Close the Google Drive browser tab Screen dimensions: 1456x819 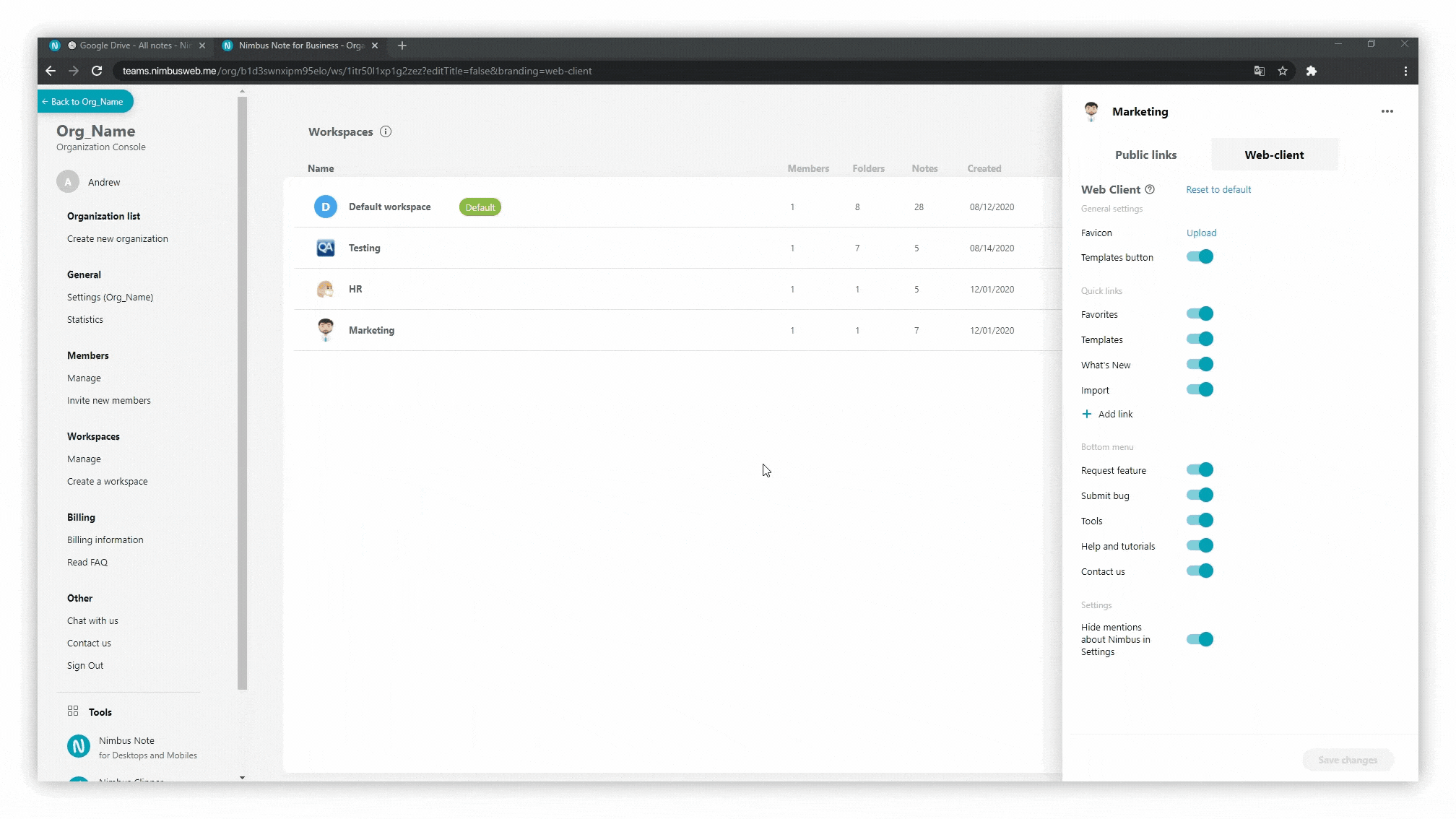tap(202, 45)
